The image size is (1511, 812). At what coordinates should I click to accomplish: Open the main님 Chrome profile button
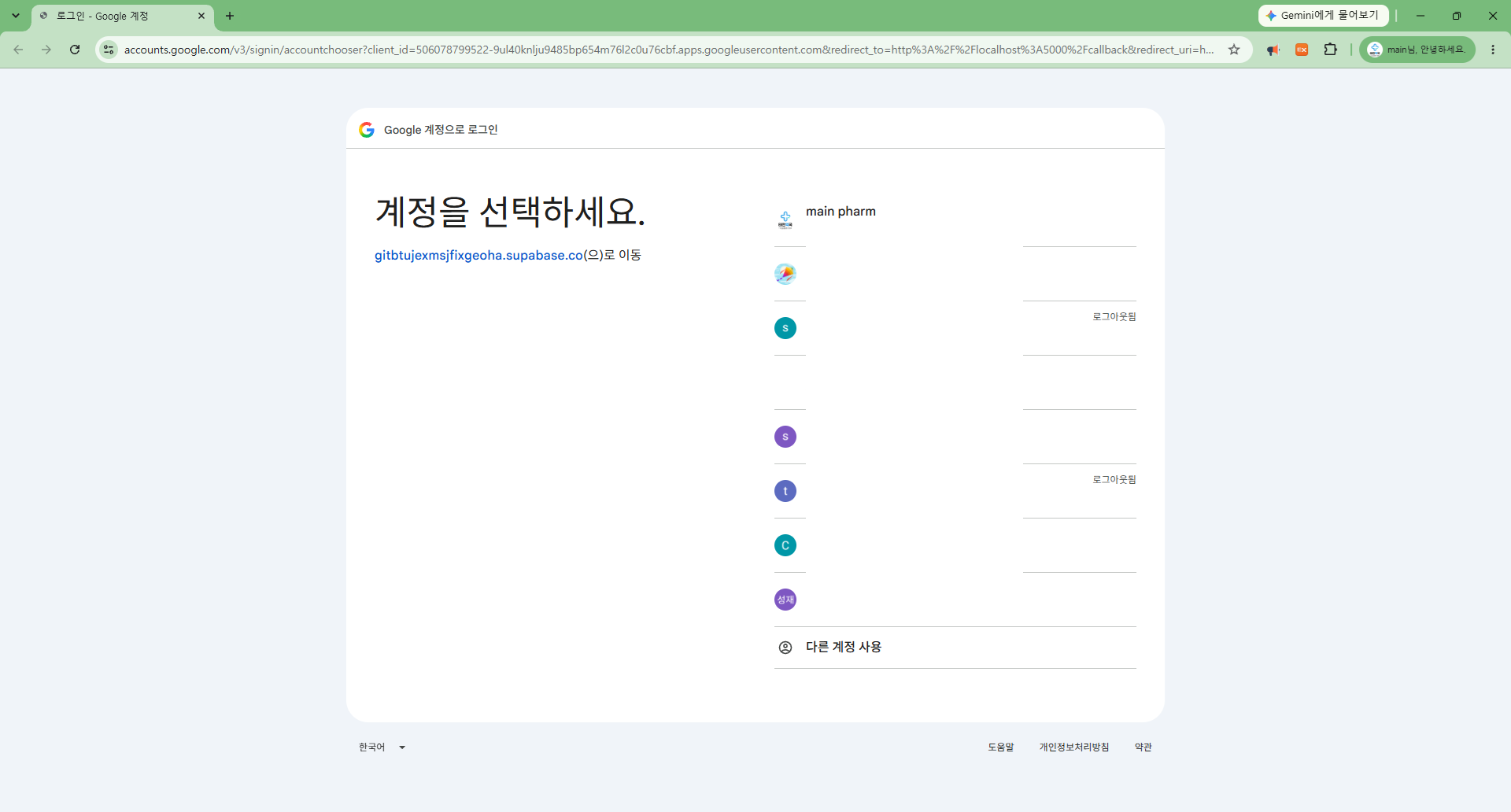click(1417, 50)
